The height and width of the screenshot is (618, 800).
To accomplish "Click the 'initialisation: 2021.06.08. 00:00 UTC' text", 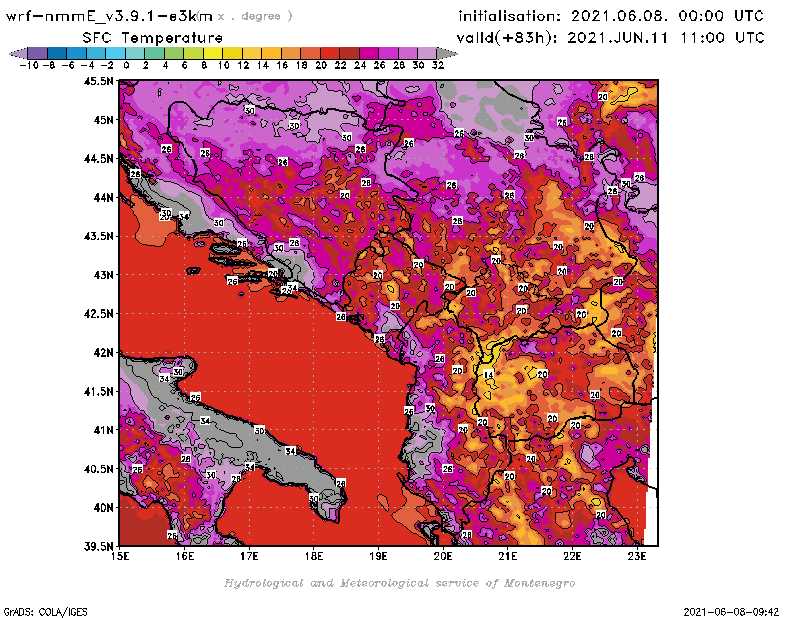I will point(611,16).
